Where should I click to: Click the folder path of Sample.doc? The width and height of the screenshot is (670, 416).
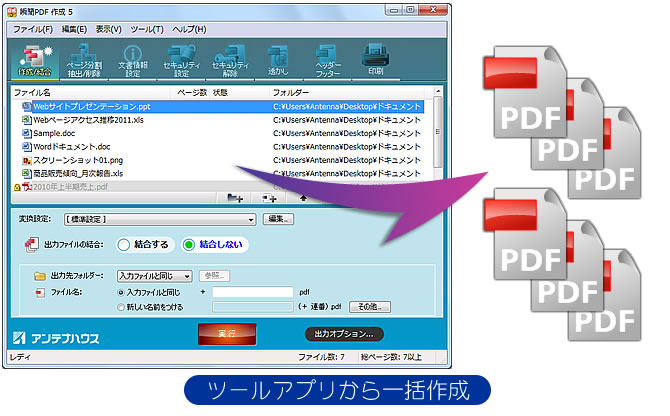pyautogui.click(x=347, y=133)
